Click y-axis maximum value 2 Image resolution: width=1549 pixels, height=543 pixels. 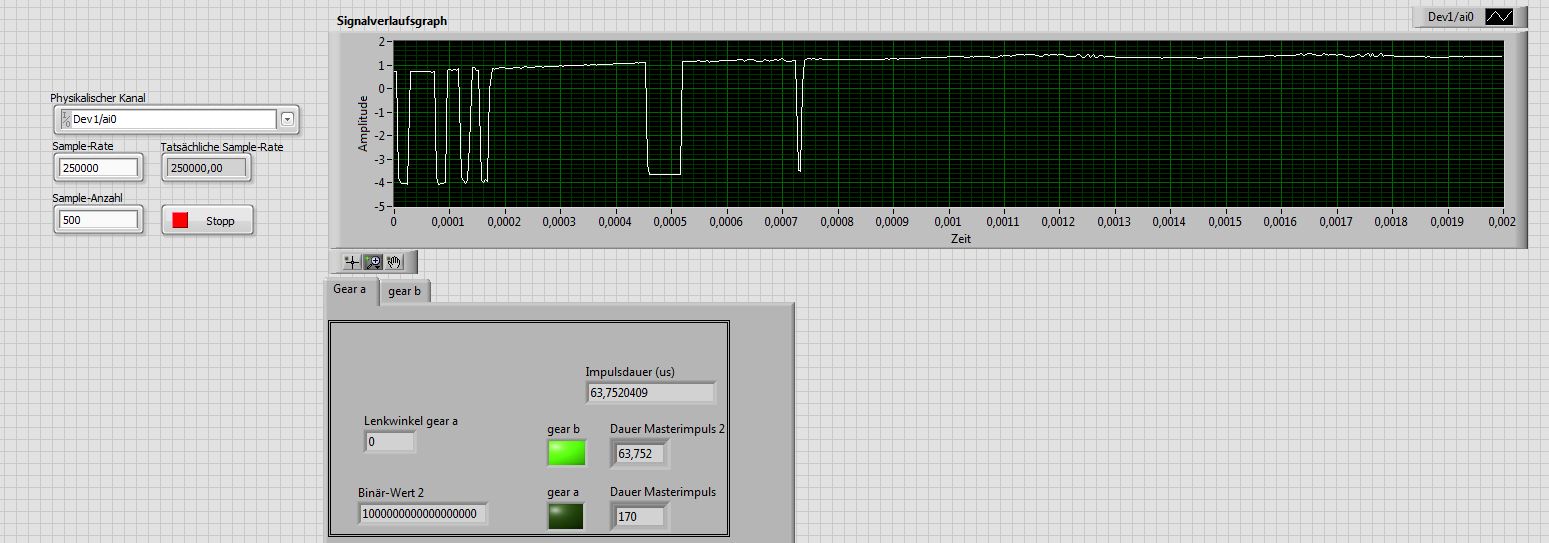coord(382,42)
